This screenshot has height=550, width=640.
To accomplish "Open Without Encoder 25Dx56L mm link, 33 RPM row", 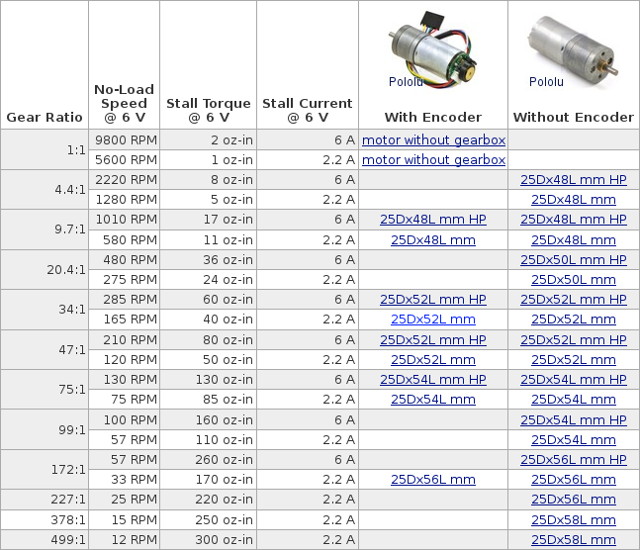I will click(573, 479).
